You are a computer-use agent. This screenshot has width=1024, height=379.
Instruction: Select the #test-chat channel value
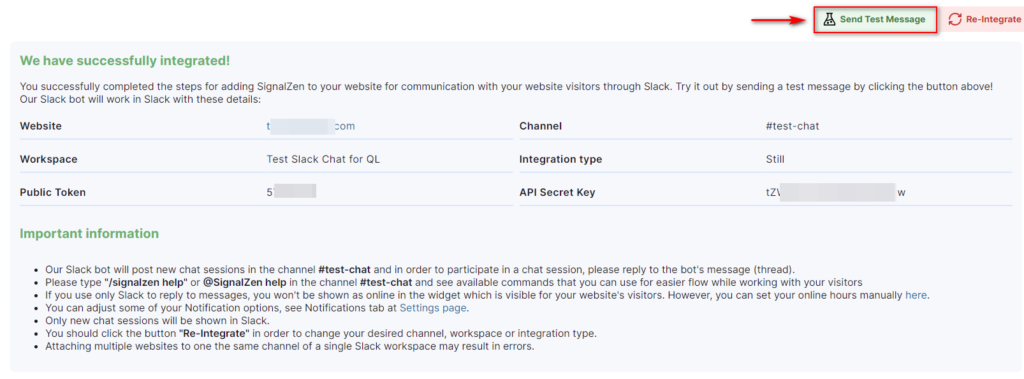pos(792,126)
